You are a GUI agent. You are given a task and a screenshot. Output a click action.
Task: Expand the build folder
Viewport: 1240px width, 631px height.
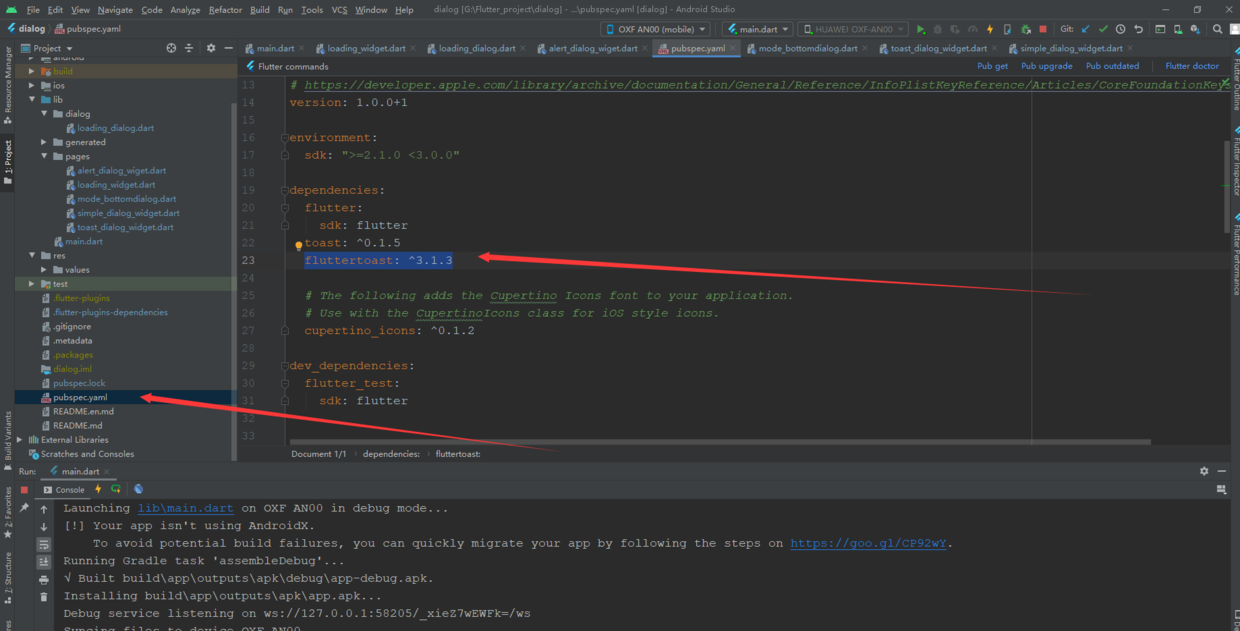click(x=31, y=72)
